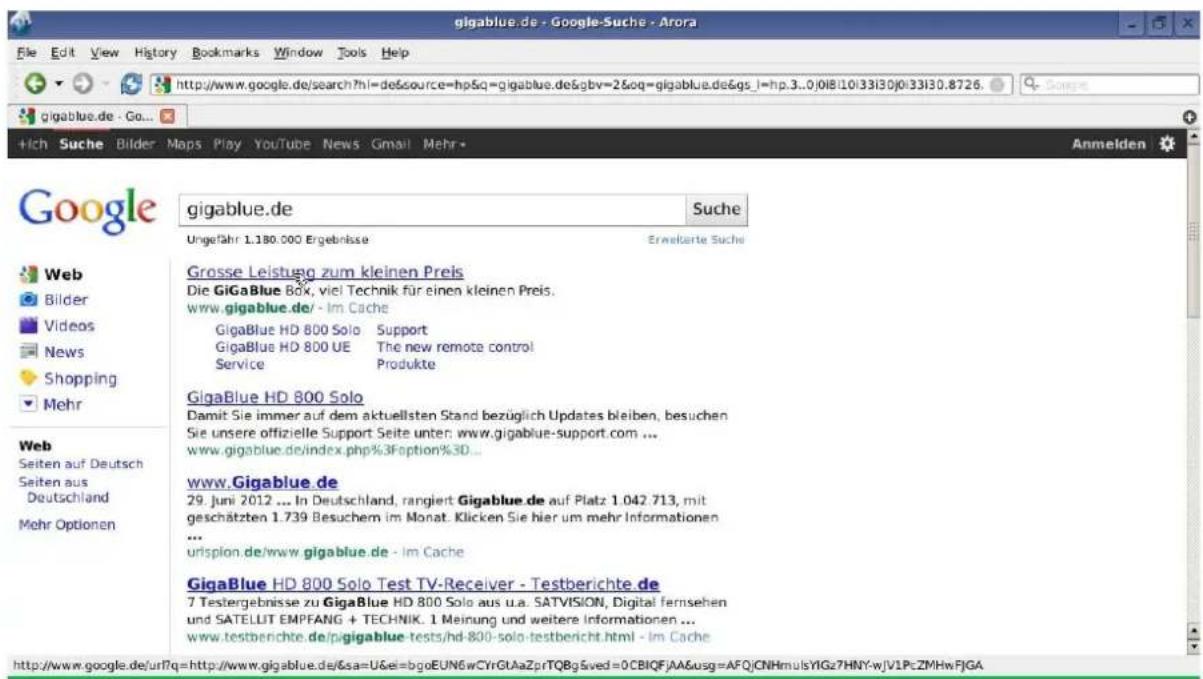Open Erweiterte Suche link
This screenshot has width=1203, height=679.
tap(696, 241)
